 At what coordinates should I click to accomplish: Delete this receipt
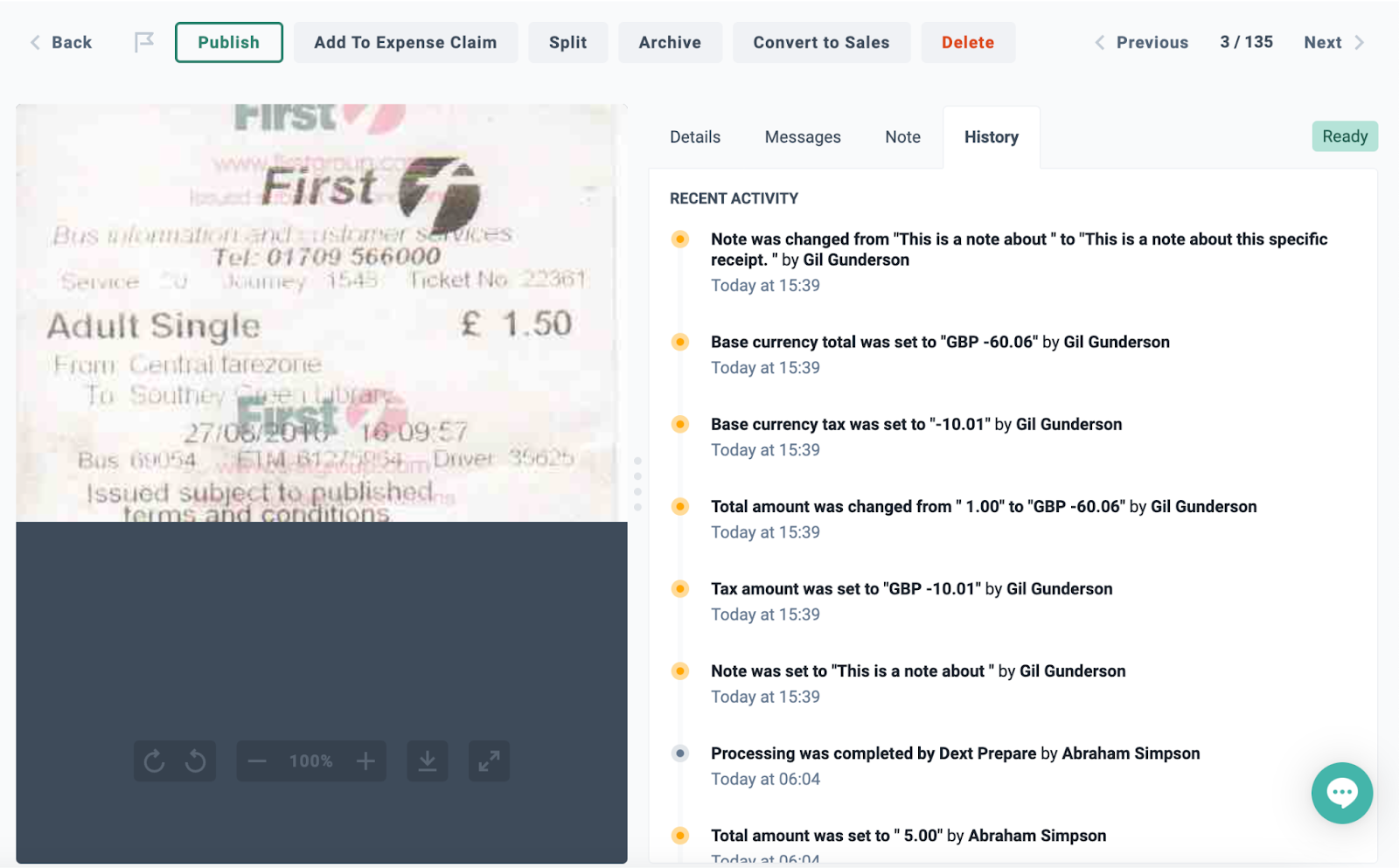(x=968, y=42)
